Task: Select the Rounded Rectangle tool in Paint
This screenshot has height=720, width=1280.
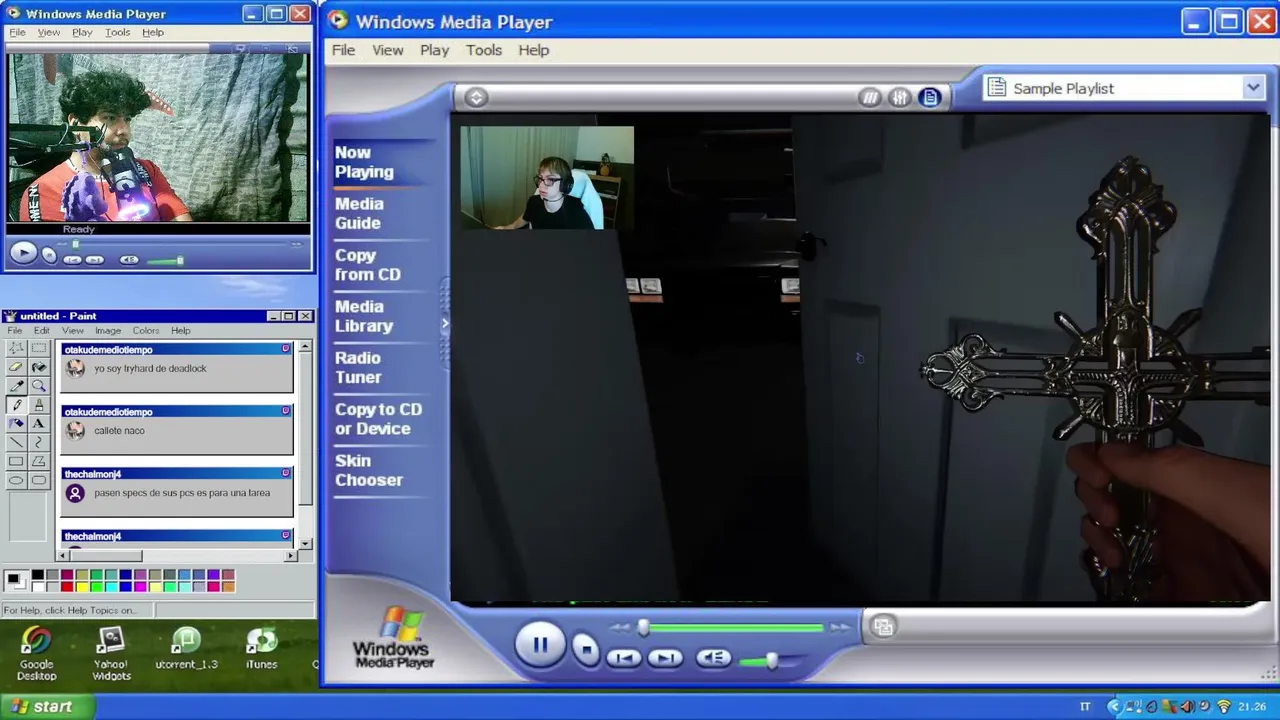Action: point(38,481)
